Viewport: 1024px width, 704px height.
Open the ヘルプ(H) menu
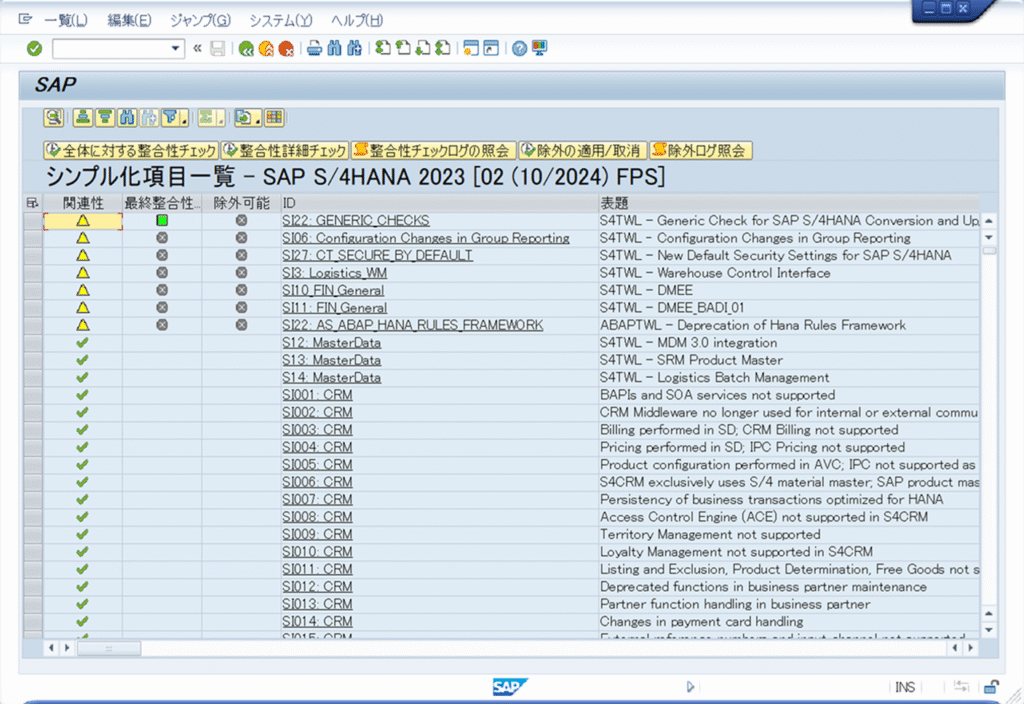pyautogui.click(x=357, y=20)
